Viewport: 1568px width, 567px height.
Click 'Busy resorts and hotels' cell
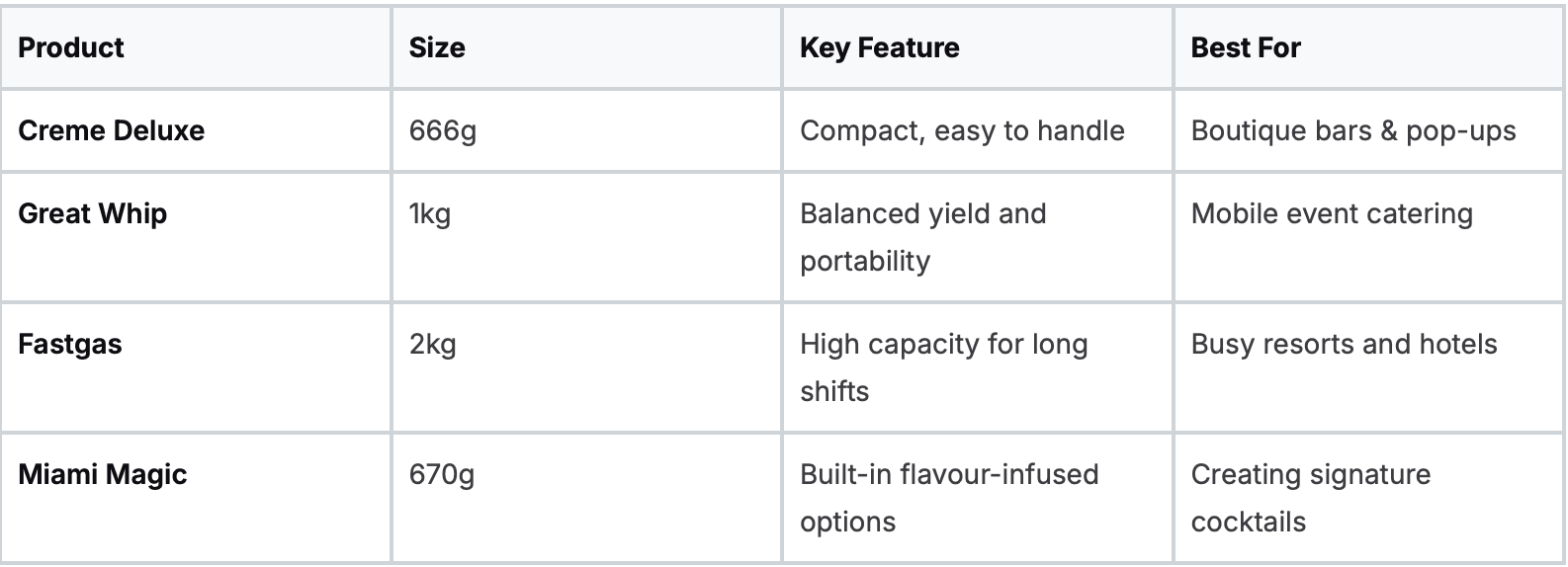point(1344,344)
